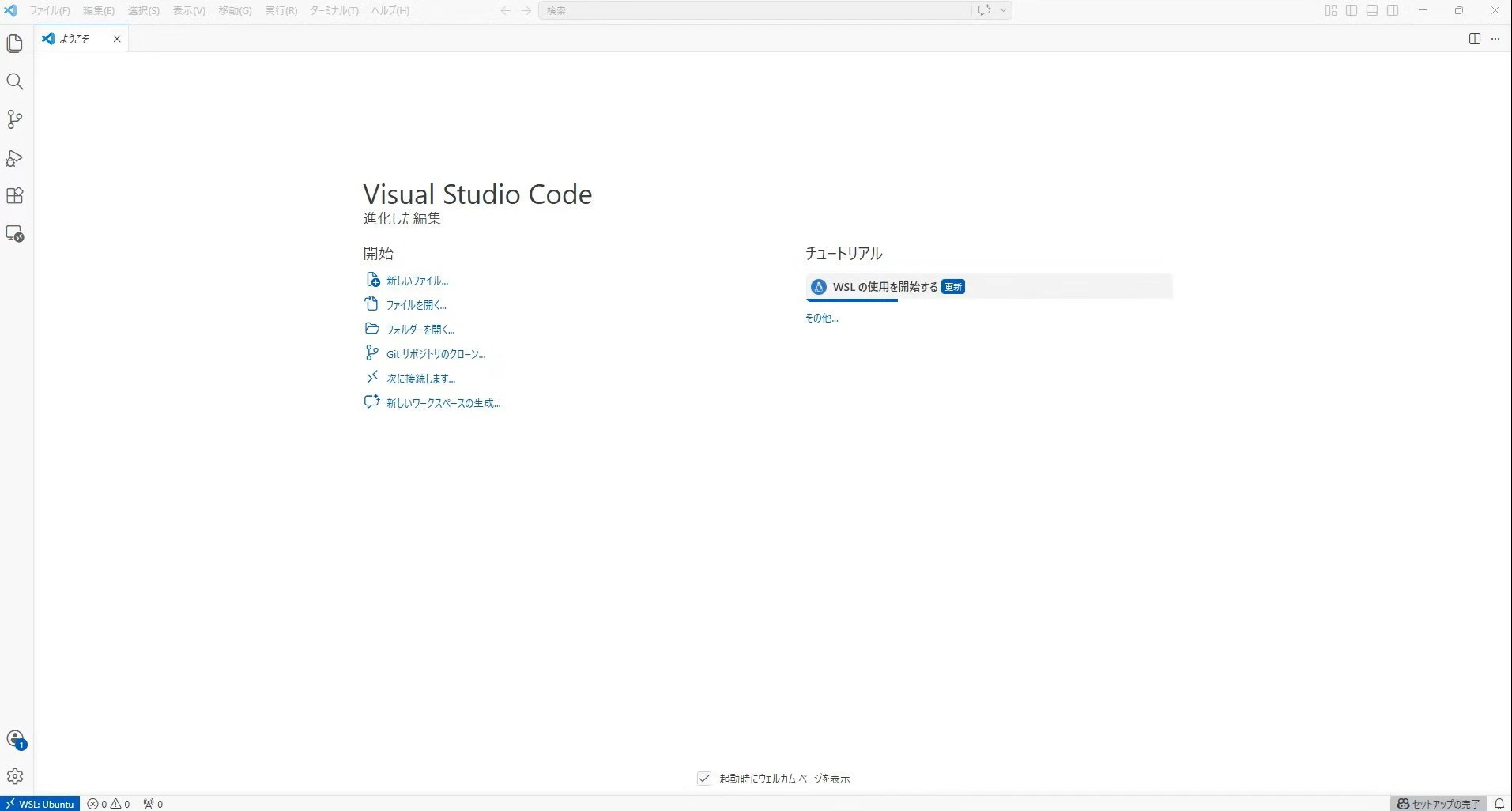This screenshot has height=811, width=1512.
Task: Go forward using the right arrow
Action: (x=526, y=10)
